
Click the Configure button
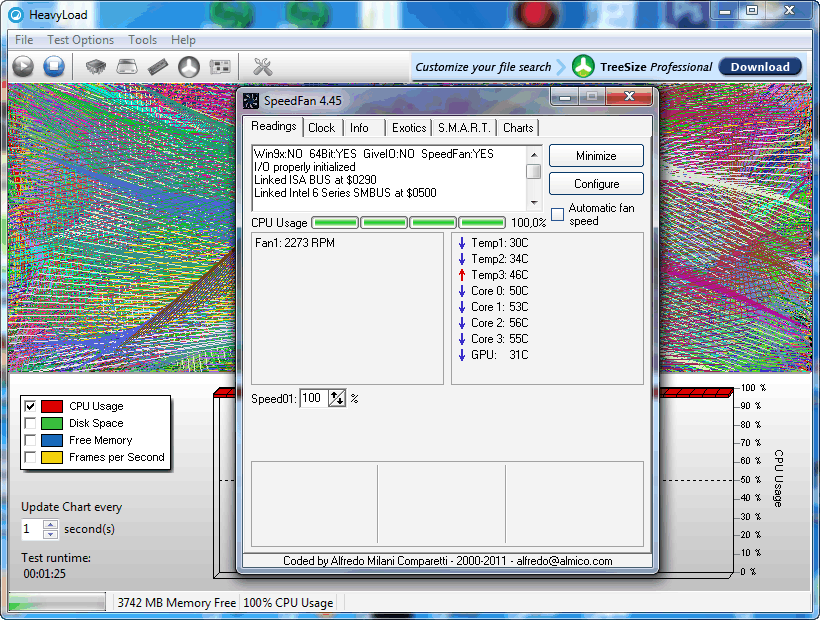(x=596, y=184)
